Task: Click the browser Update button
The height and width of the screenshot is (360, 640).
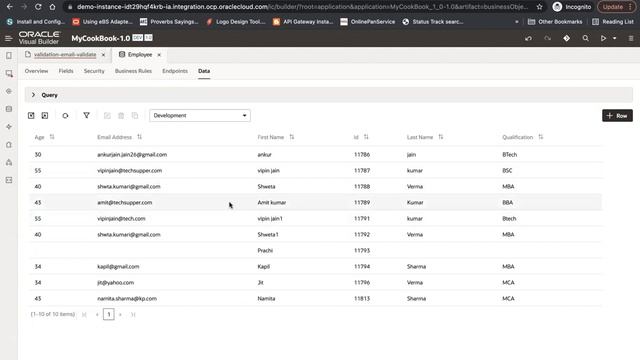Action: [x=616, y=7]
